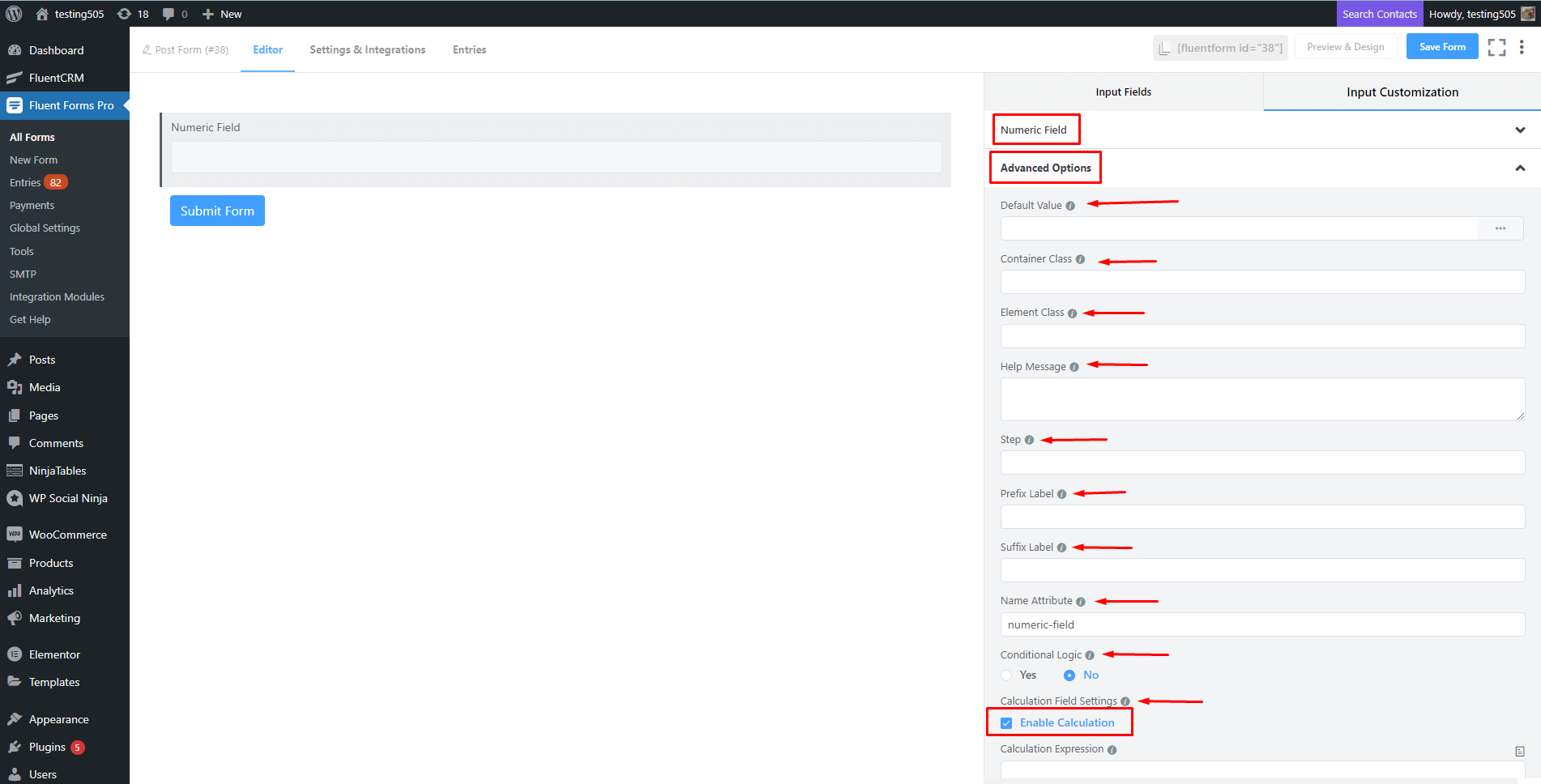1541x784 pixels.
Task: Click the WordPress logo icon
Action: tap(14, 14)
